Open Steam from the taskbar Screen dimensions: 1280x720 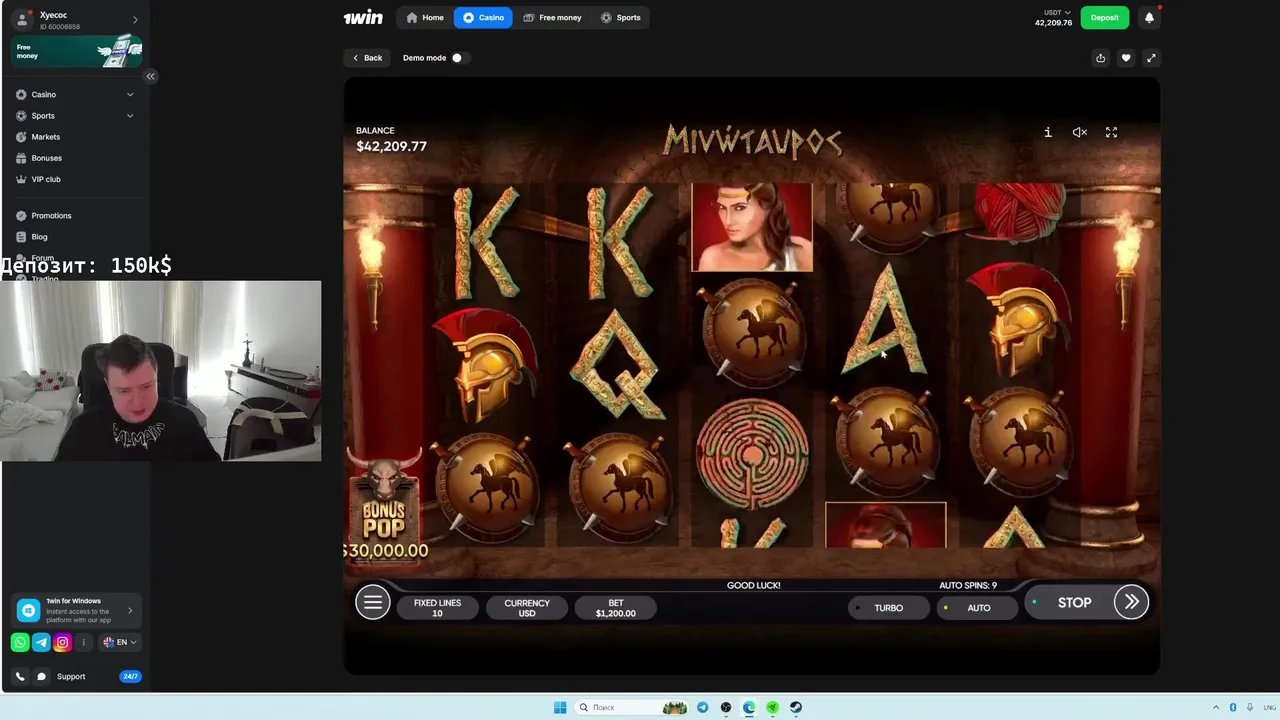click(796, 707)
